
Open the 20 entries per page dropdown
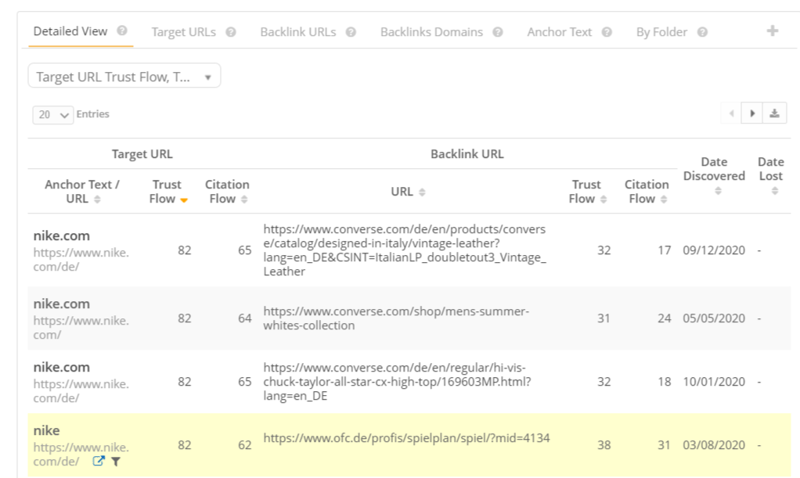click(53, 115)
